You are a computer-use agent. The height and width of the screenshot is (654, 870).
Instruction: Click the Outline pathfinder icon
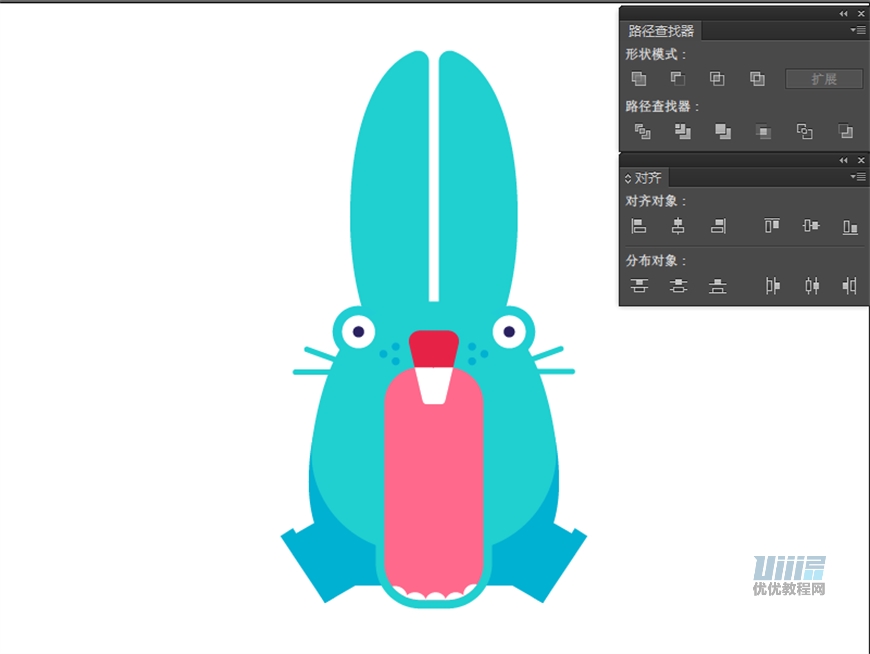point(805,131)
